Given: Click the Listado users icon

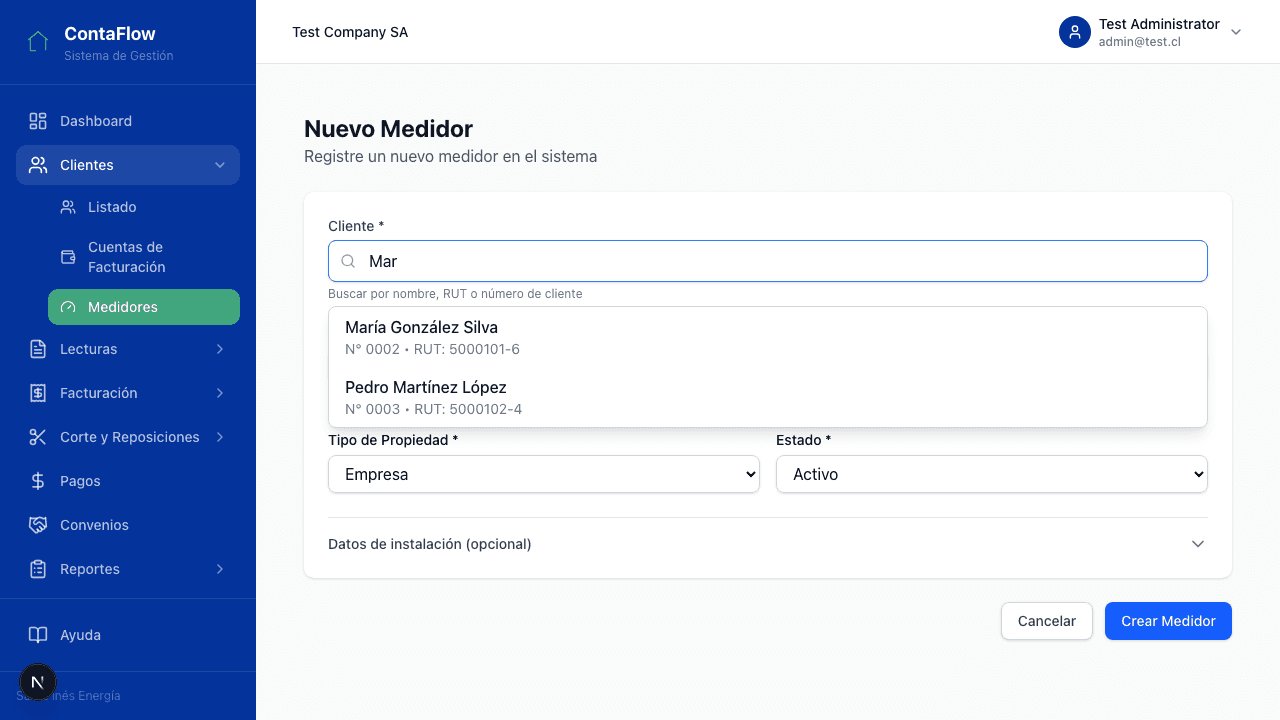Looking at the screenshot, I should [x=68, y=207].
